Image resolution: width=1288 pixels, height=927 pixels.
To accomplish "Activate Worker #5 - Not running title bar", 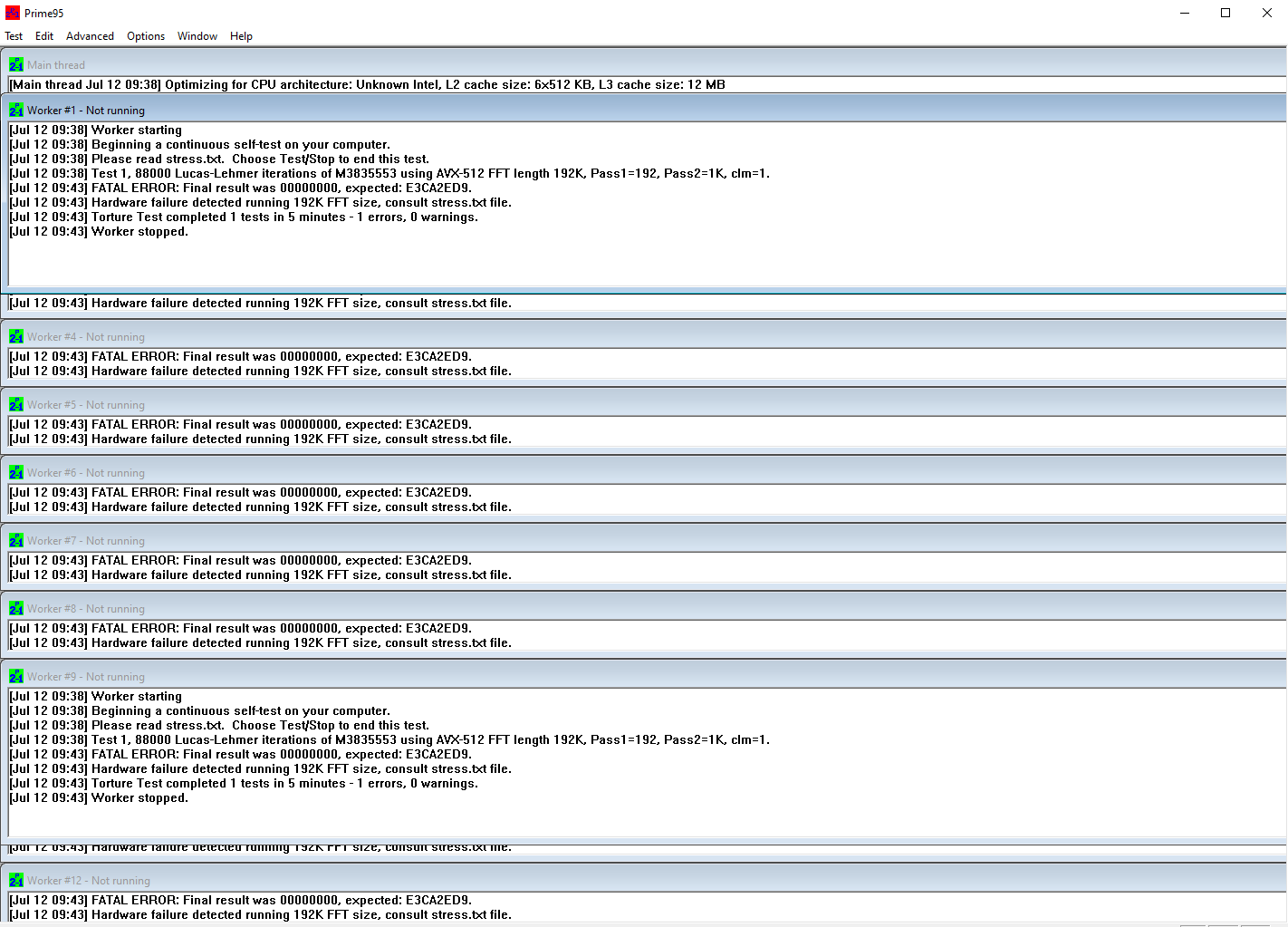I will tap(645, 404).
